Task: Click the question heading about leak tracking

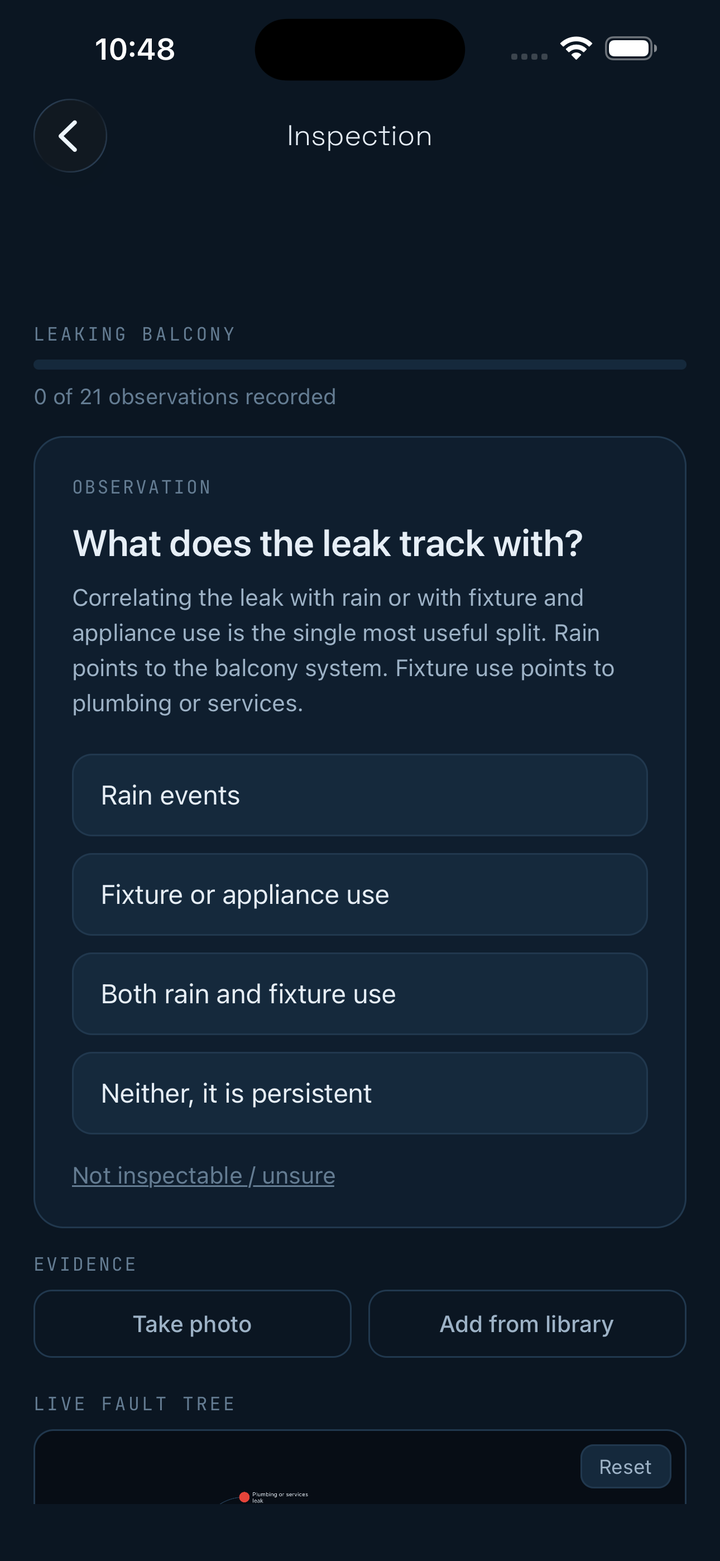Action: click(328, 544)
